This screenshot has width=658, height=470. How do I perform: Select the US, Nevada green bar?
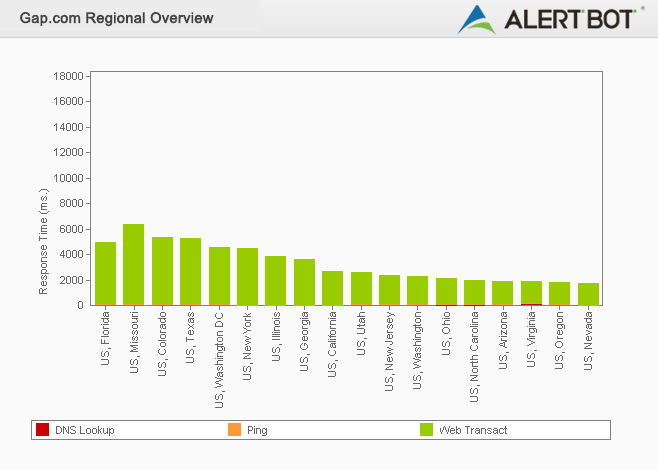coord(588,294)
